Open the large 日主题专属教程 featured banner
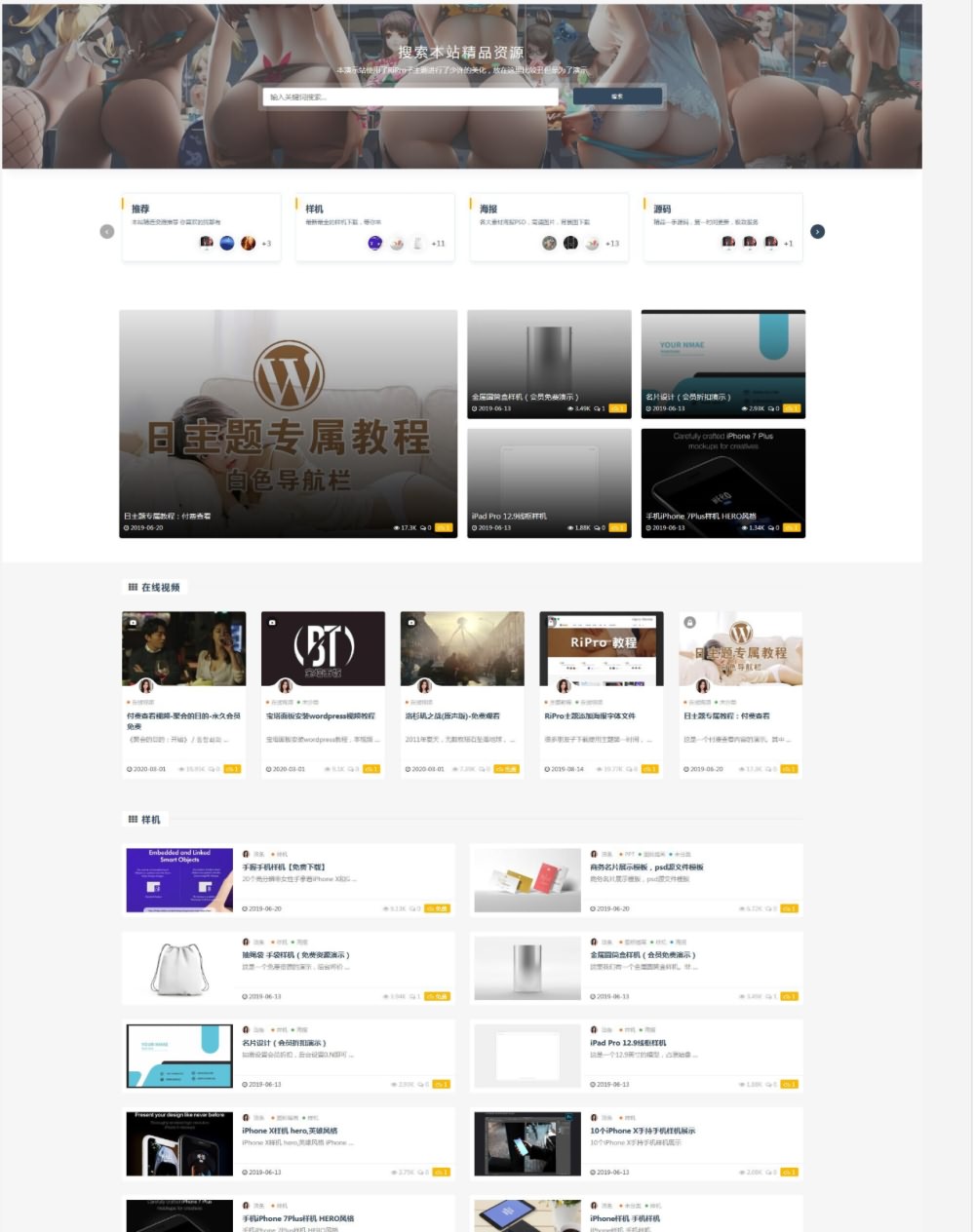This screenshot has height=1232, width=975. [288, 424]
